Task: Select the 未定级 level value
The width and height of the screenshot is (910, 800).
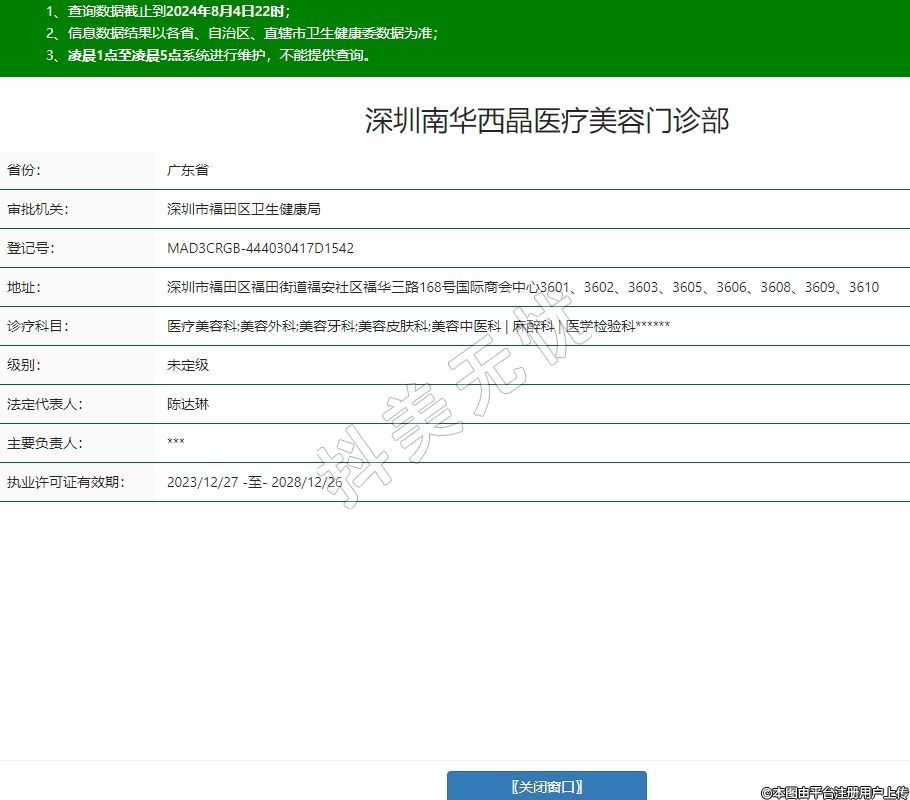Action: pos(187,365)
